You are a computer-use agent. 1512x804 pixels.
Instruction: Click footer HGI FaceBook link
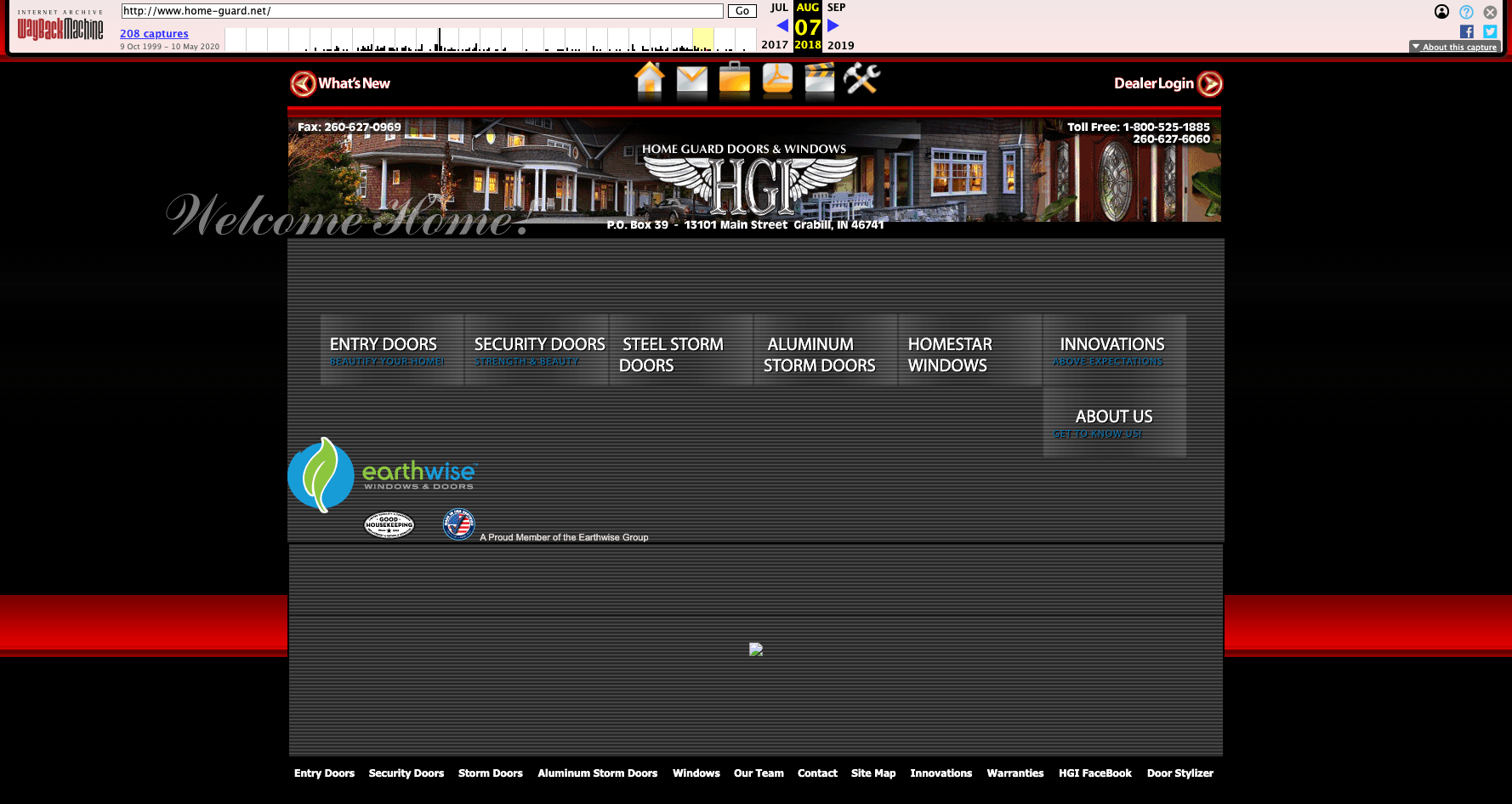(x=1095, y=773)
